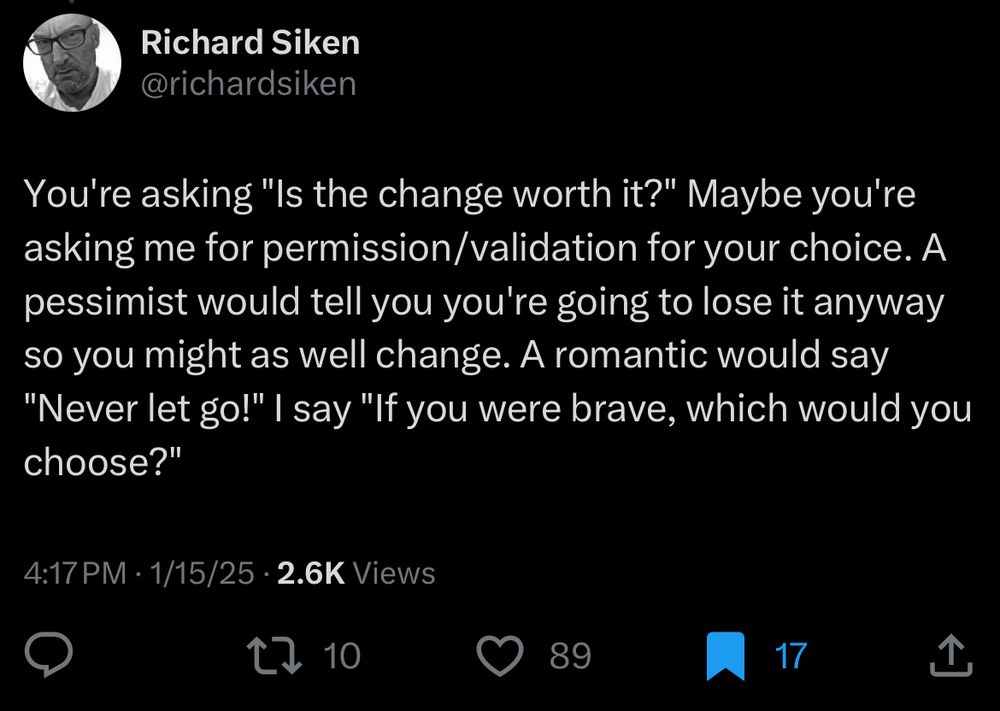Click the bookmarks count 17
Viewport: 1000px width, 711px height.
[789, 657]
